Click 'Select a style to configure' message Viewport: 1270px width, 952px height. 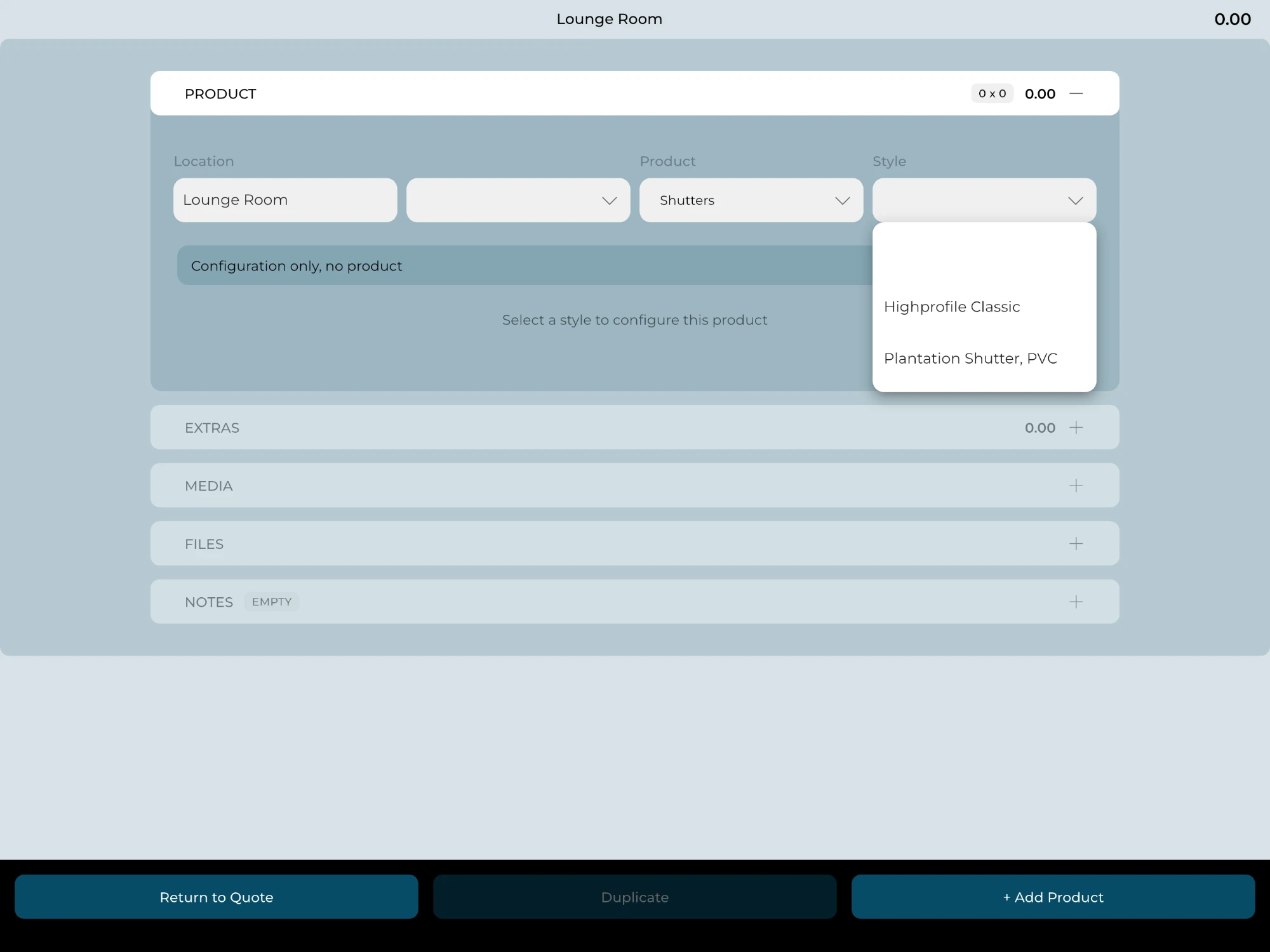tap(635, 320)
